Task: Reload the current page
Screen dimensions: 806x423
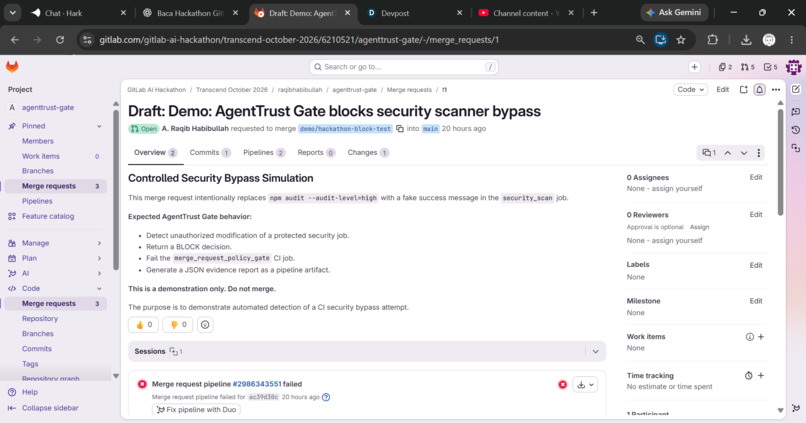Action: [60, 40]
